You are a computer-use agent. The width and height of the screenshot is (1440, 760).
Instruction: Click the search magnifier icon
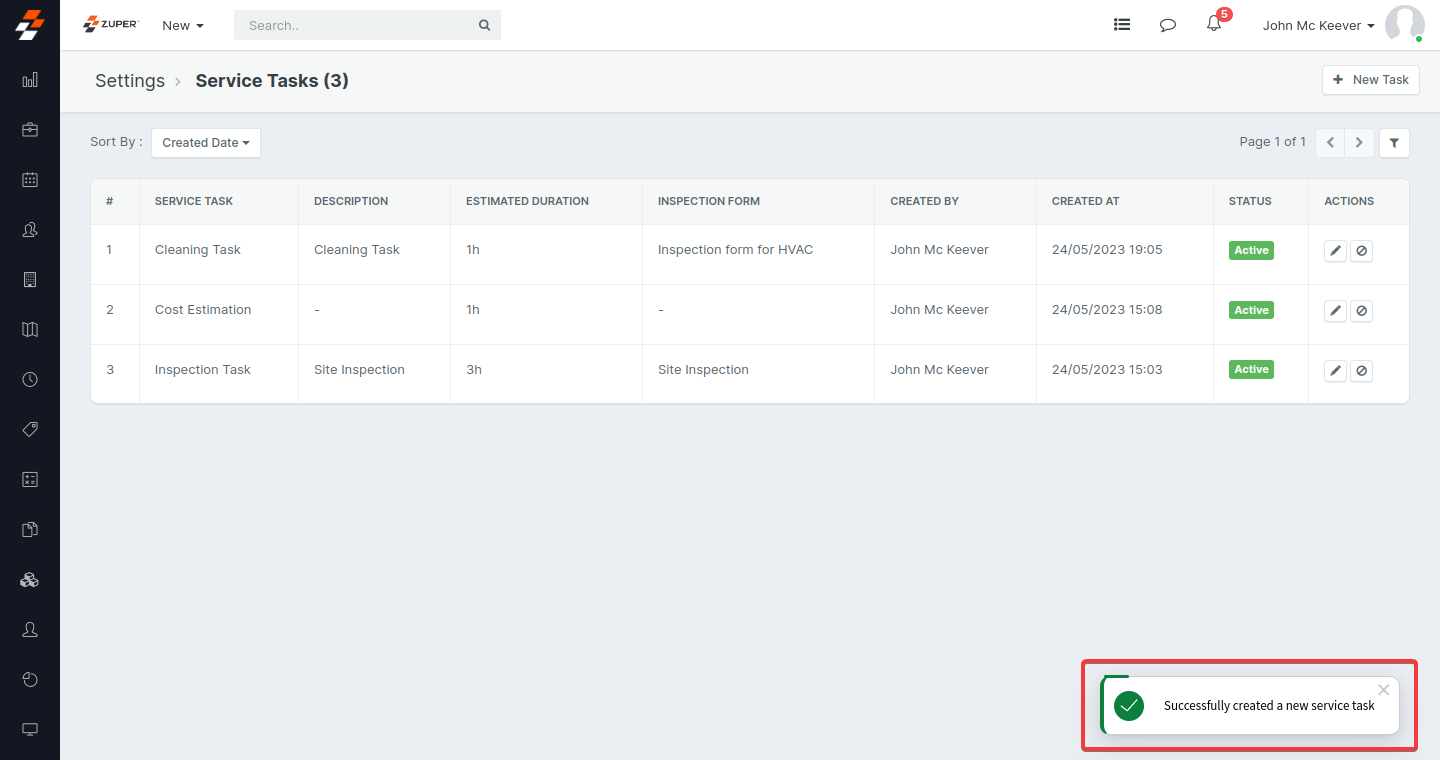tap(484, 24)
